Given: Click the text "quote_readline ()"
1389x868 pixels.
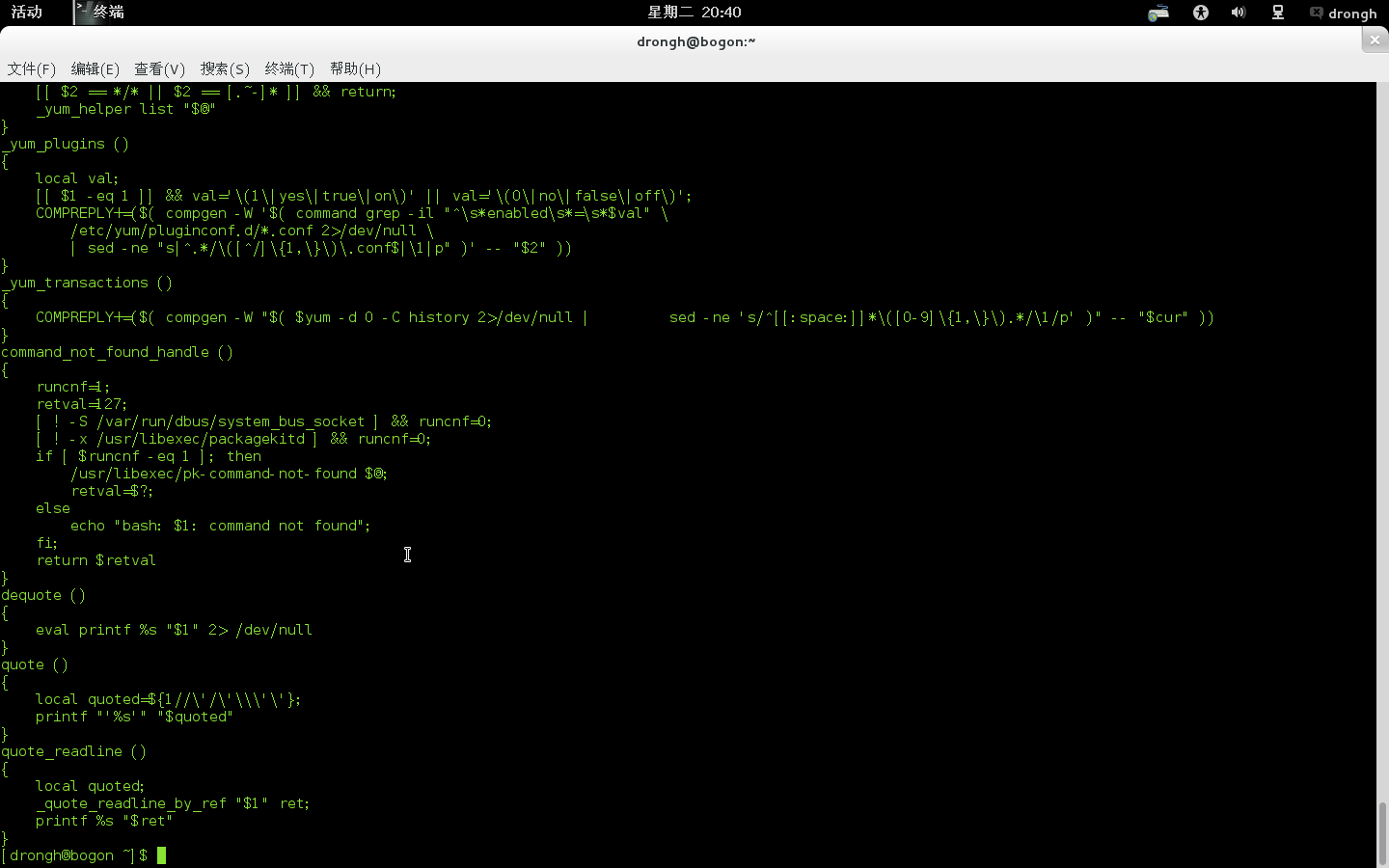Looking at the screenshot, I should (74, 751).
